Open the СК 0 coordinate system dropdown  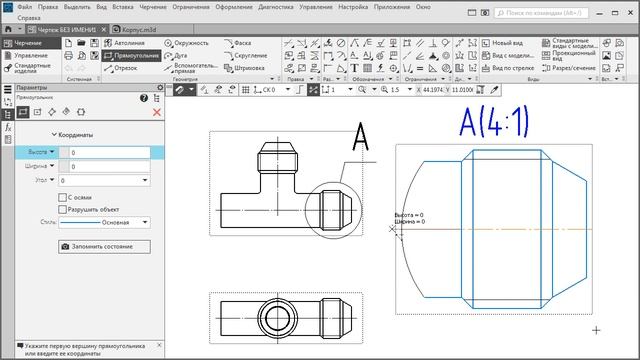click(288, 89)
